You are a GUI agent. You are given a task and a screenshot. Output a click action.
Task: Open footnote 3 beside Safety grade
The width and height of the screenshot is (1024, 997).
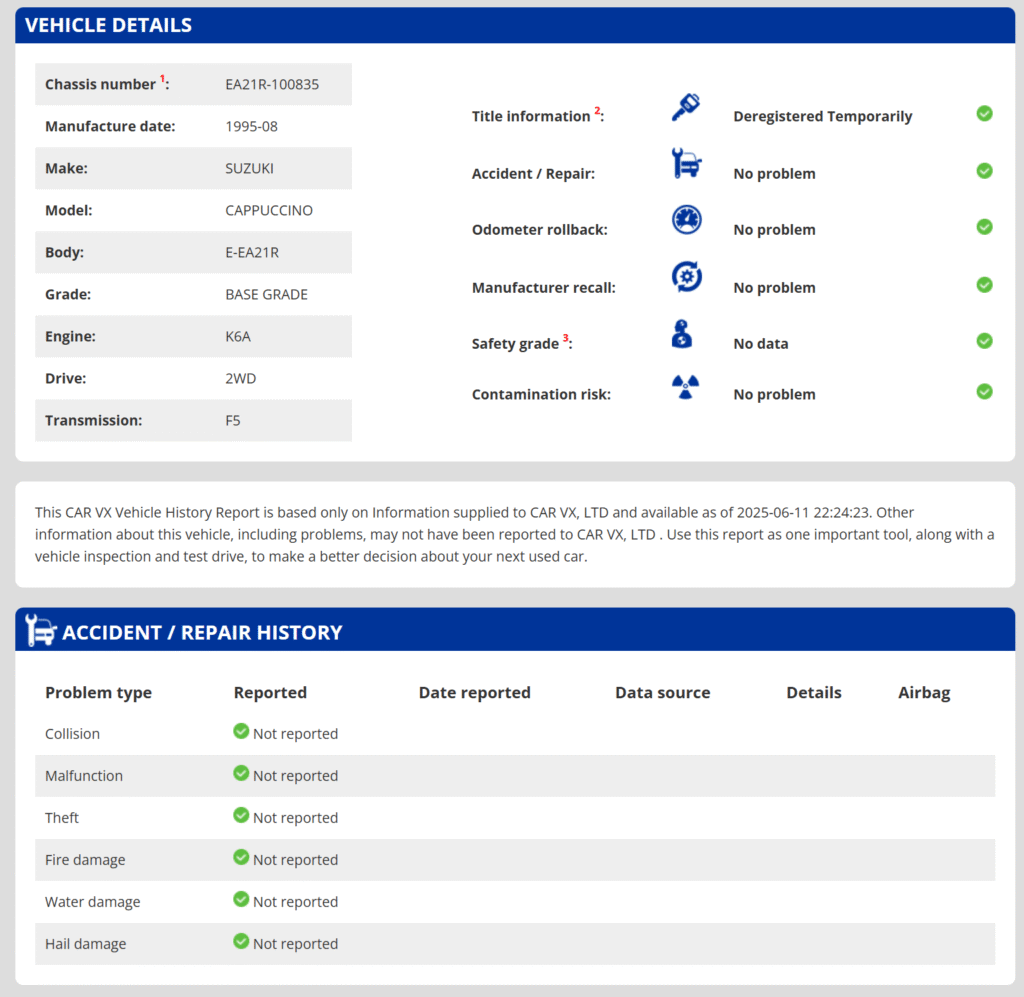click(x=566, y=338)
